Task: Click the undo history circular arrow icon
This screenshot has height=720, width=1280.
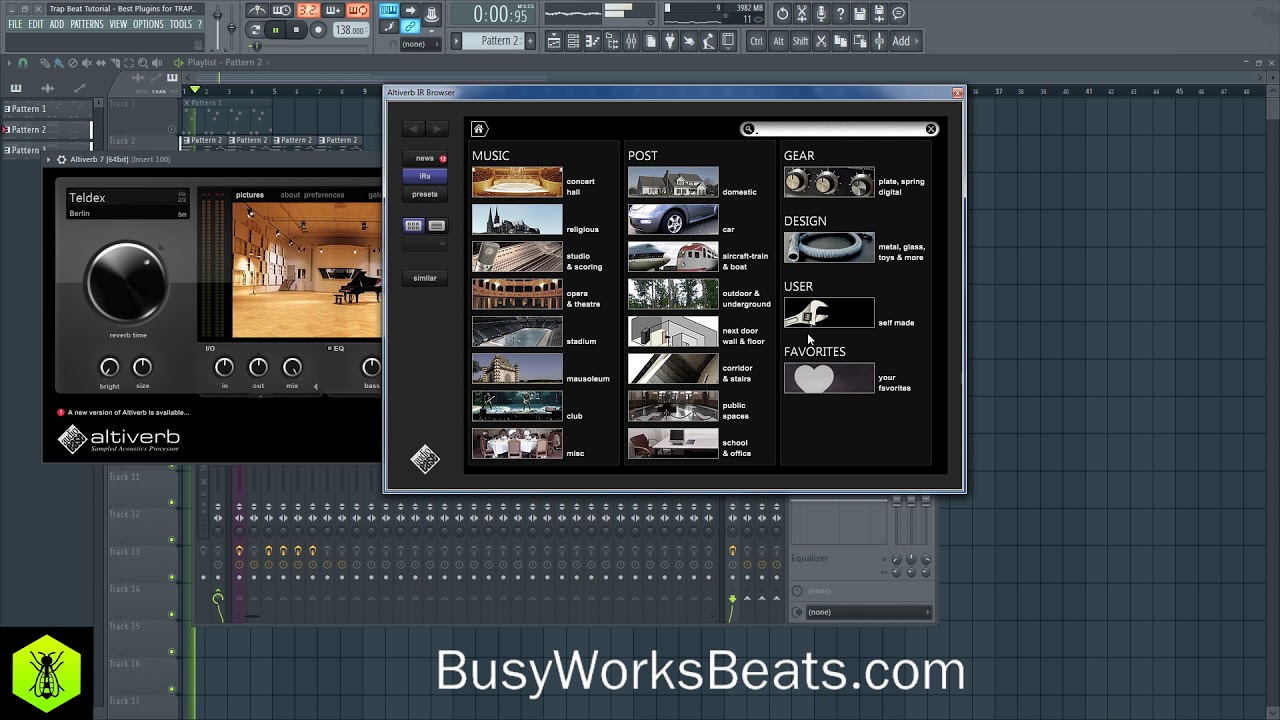Action: coord(782,13)
